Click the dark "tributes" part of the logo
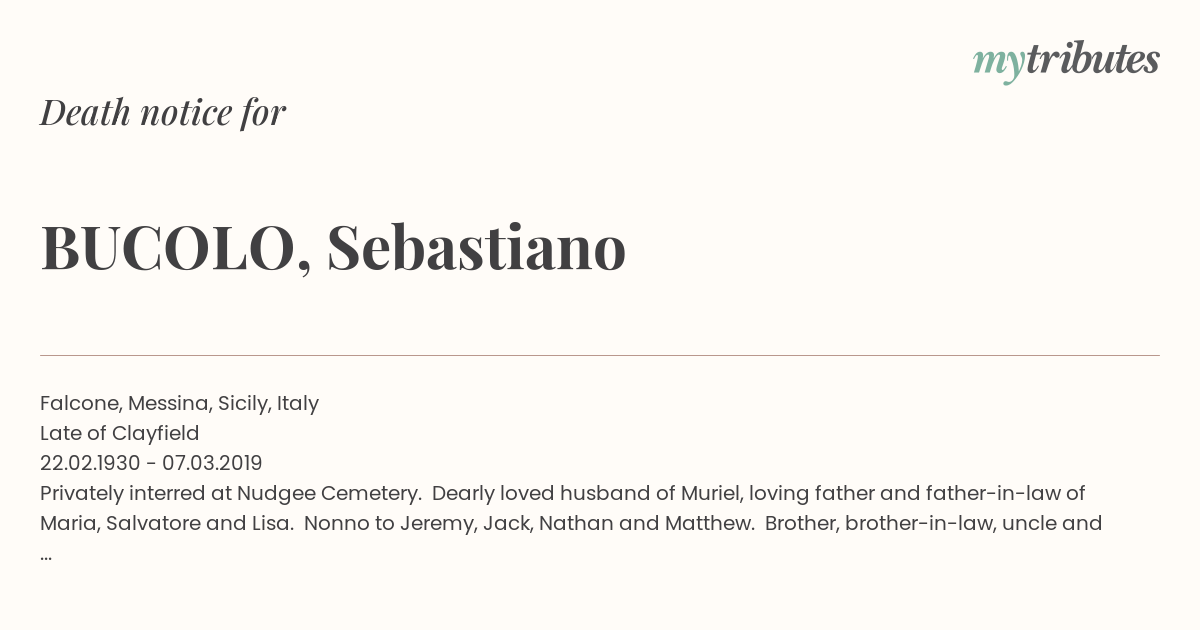Image resolution: width=1200 pixels, height=630 pixels. coord(1092,59)
